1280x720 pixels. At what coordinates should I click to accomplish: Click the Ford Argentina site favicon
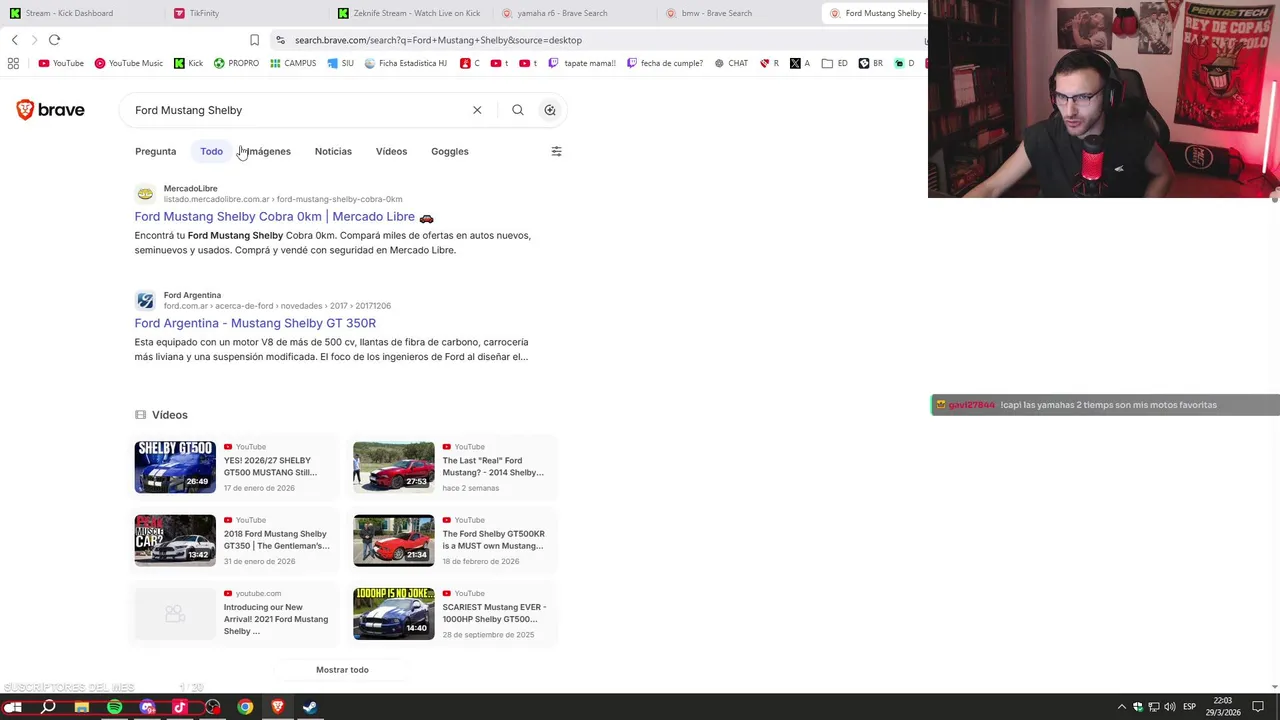point(146,301)
